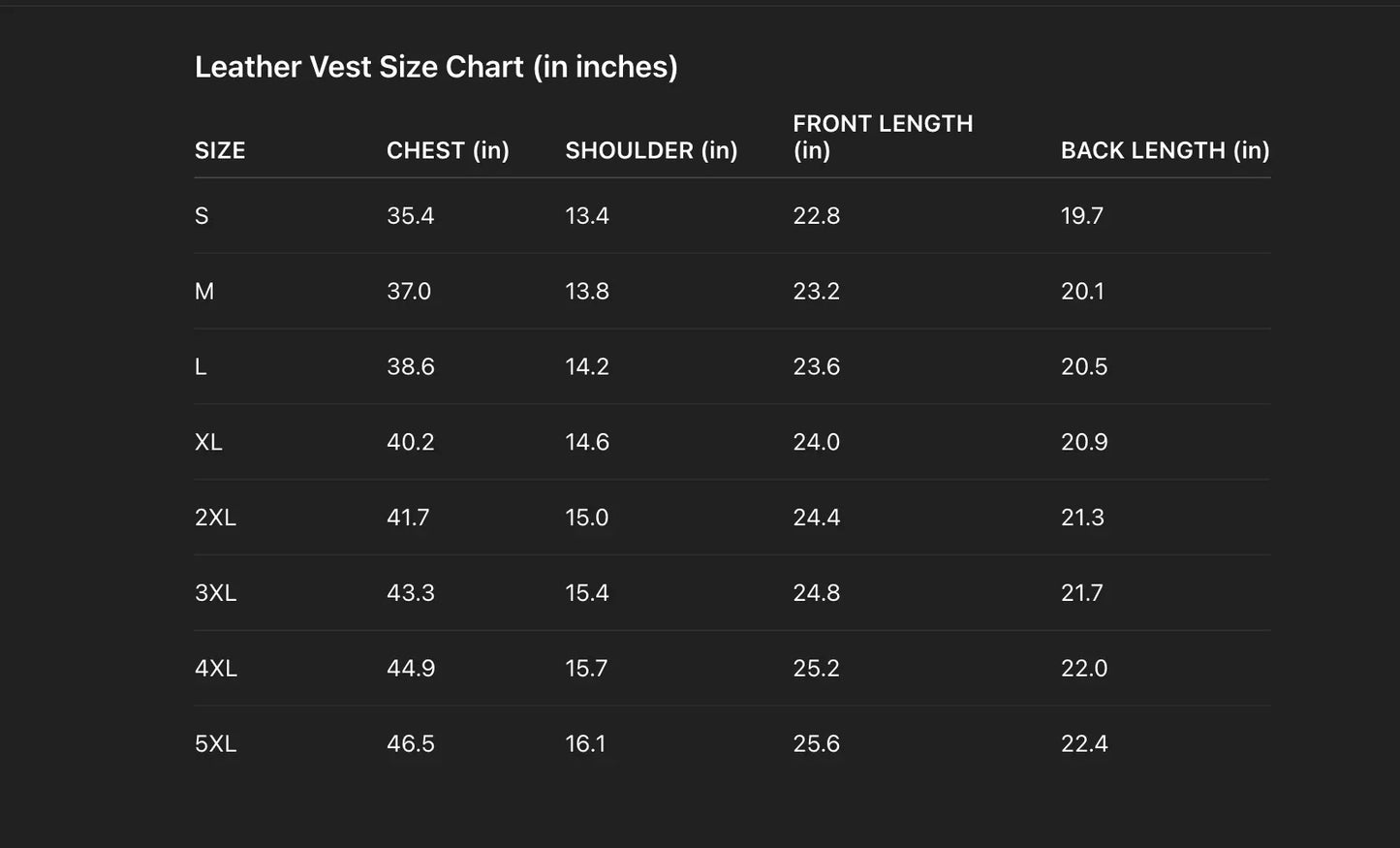Image resolution: width=1400 pixels, height=848 pixels.
Task: Click the 2XL size label
Action: (x=215, y=518)
